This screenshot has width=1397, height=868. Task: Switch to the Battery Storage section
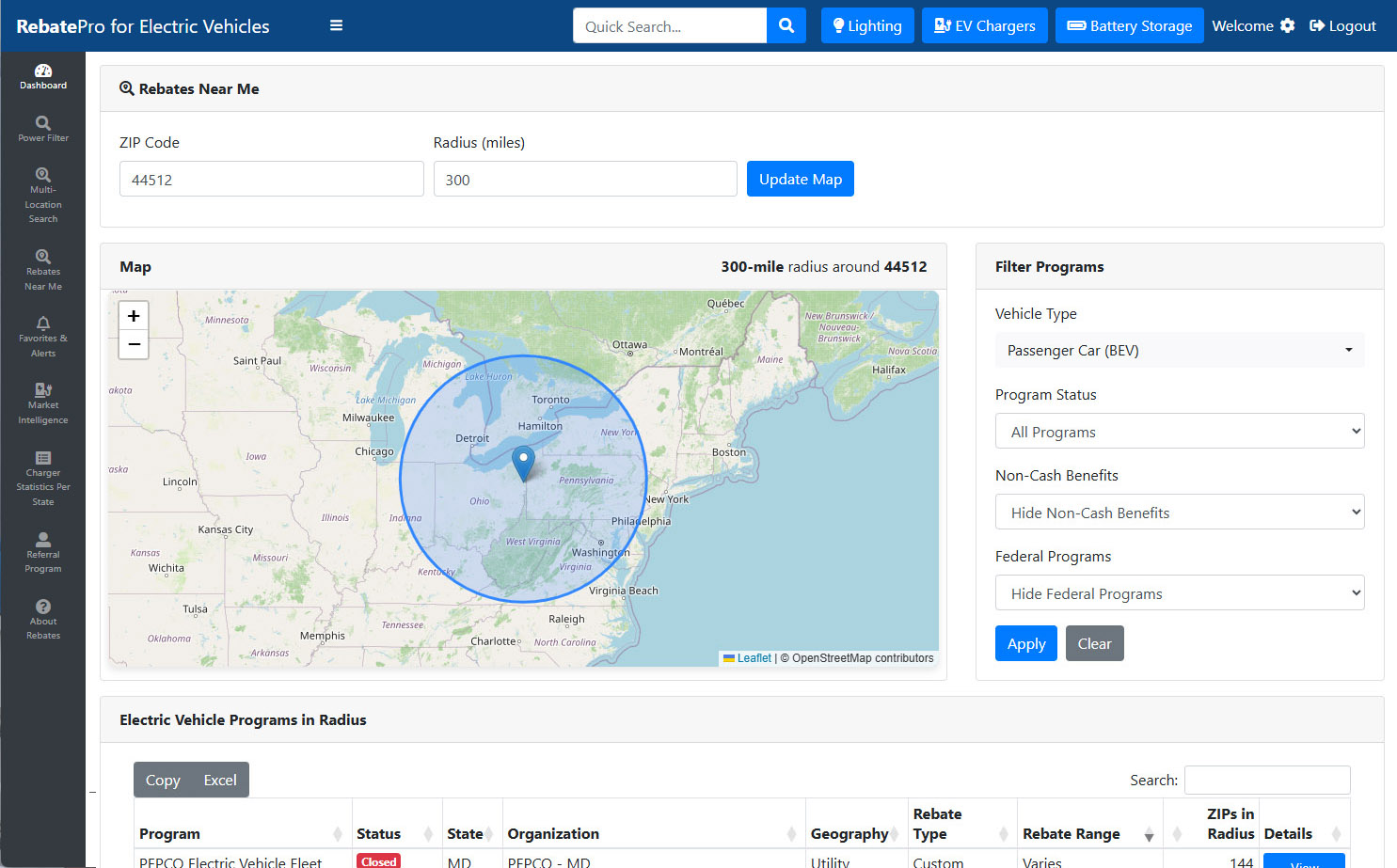point(1129,25)
